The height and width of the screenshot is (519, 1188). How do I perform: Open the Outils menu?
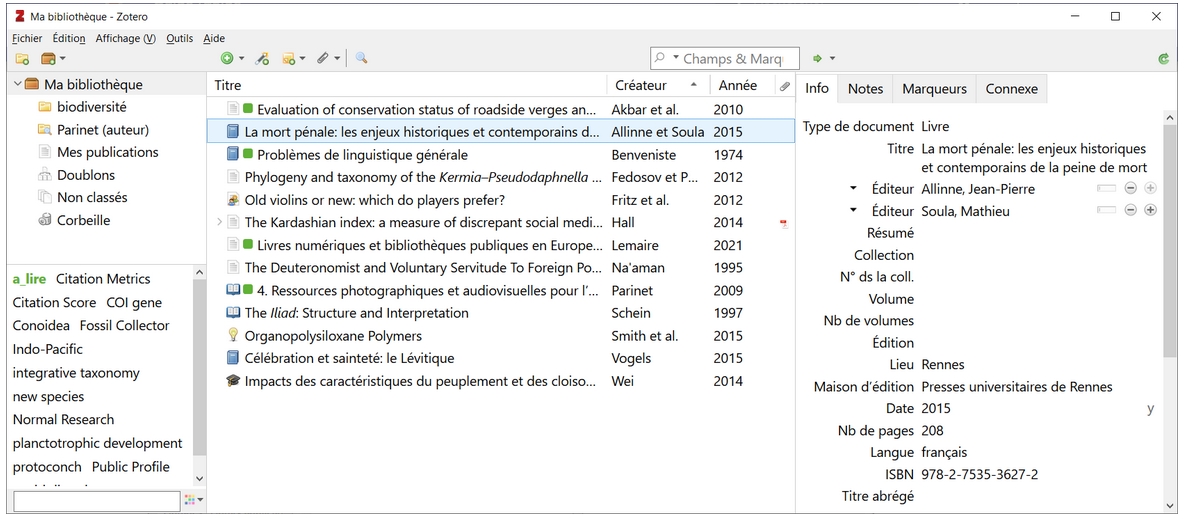[179, 38]
